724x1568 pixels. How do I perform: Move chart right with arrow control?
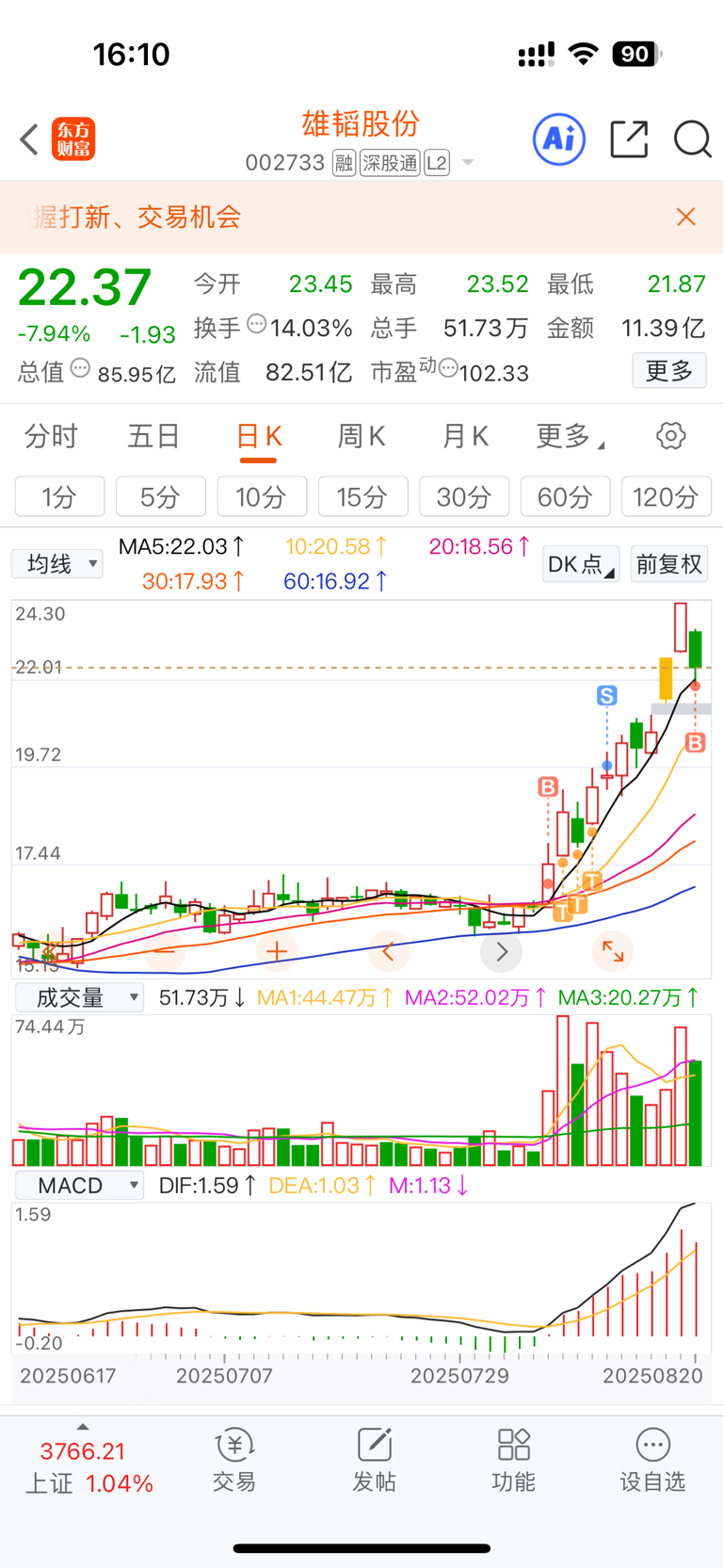(x=502, y=951)
